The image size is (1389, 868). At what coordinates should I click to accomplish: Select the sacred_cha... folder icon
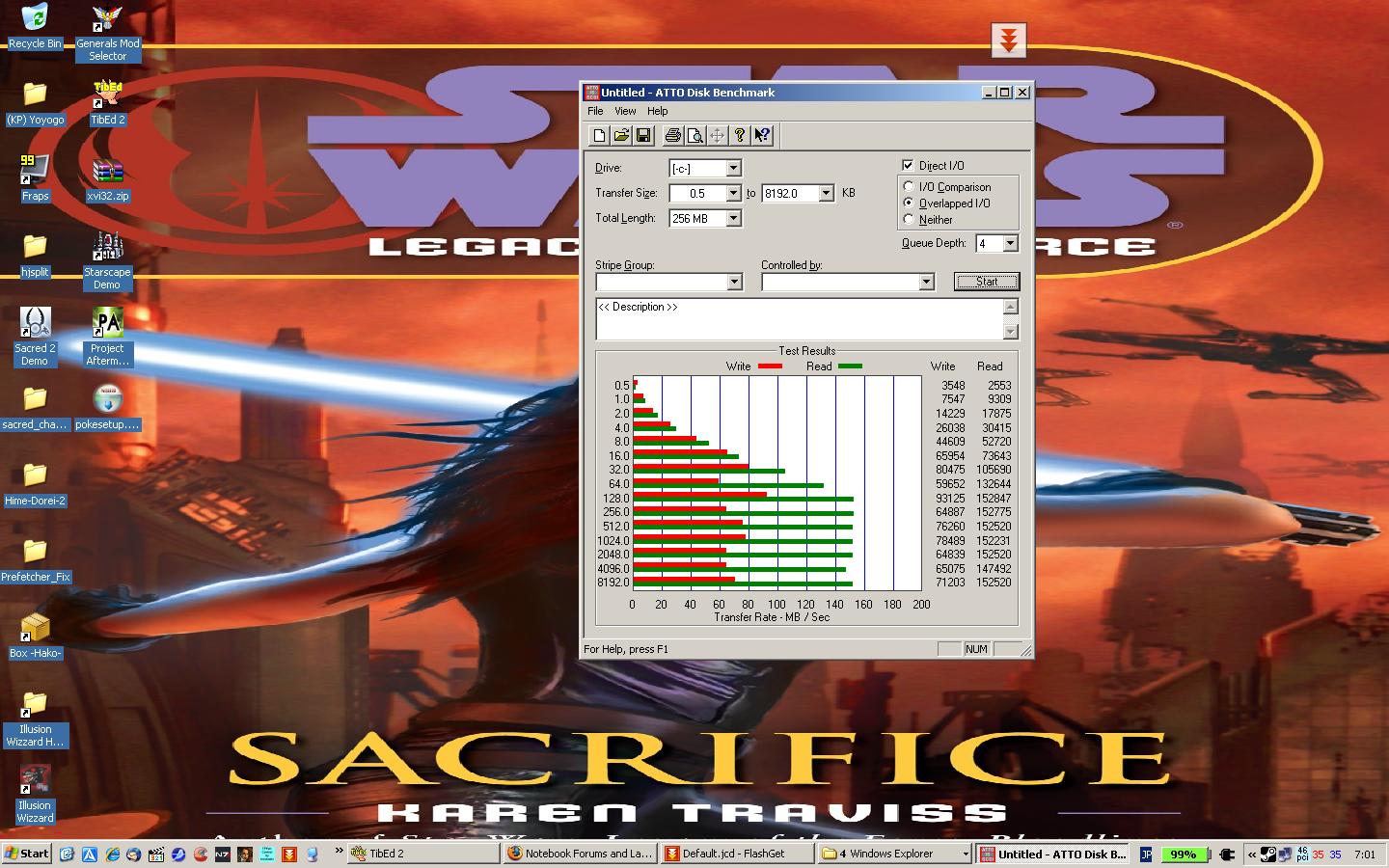tap(35, 407)
